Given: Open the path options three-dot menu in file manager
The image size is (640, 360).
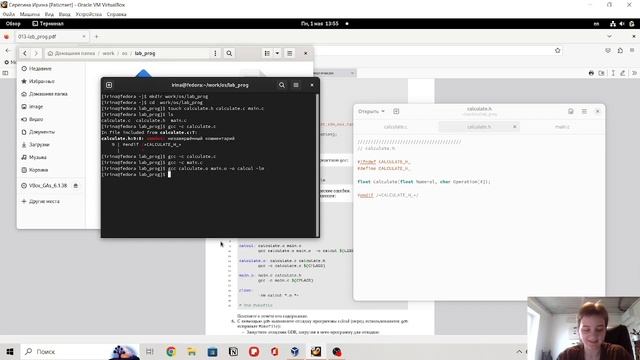Looking at the screenshot, I should coord(215,53).
